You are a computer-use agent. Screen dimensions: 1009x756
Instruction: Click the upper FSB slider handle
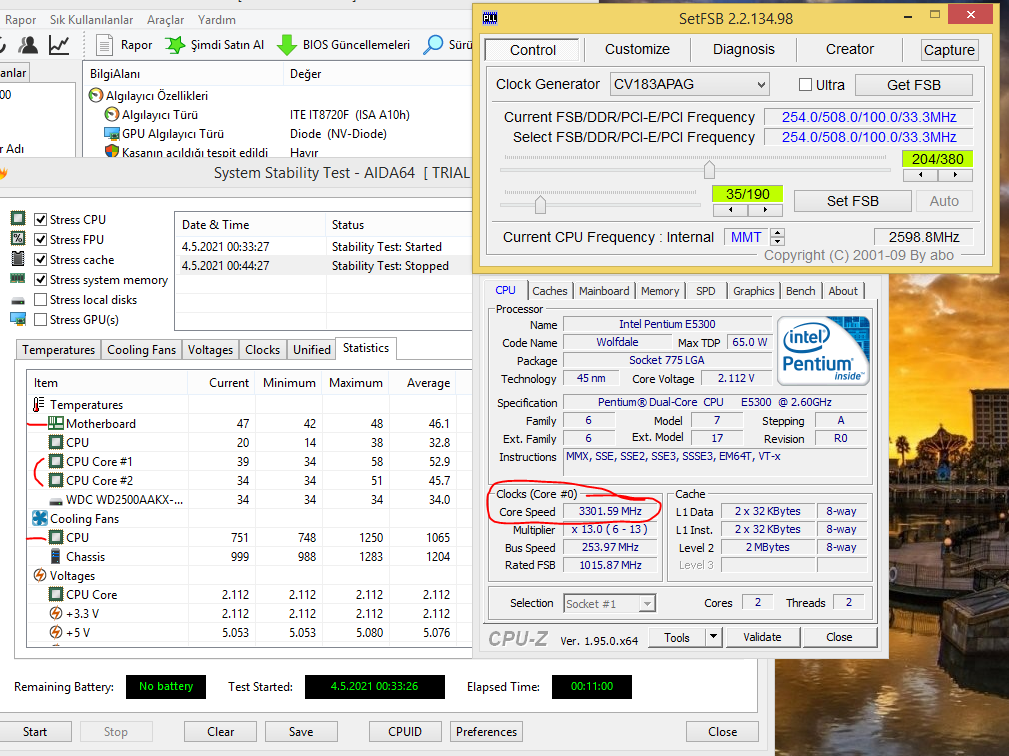point(709,170)
